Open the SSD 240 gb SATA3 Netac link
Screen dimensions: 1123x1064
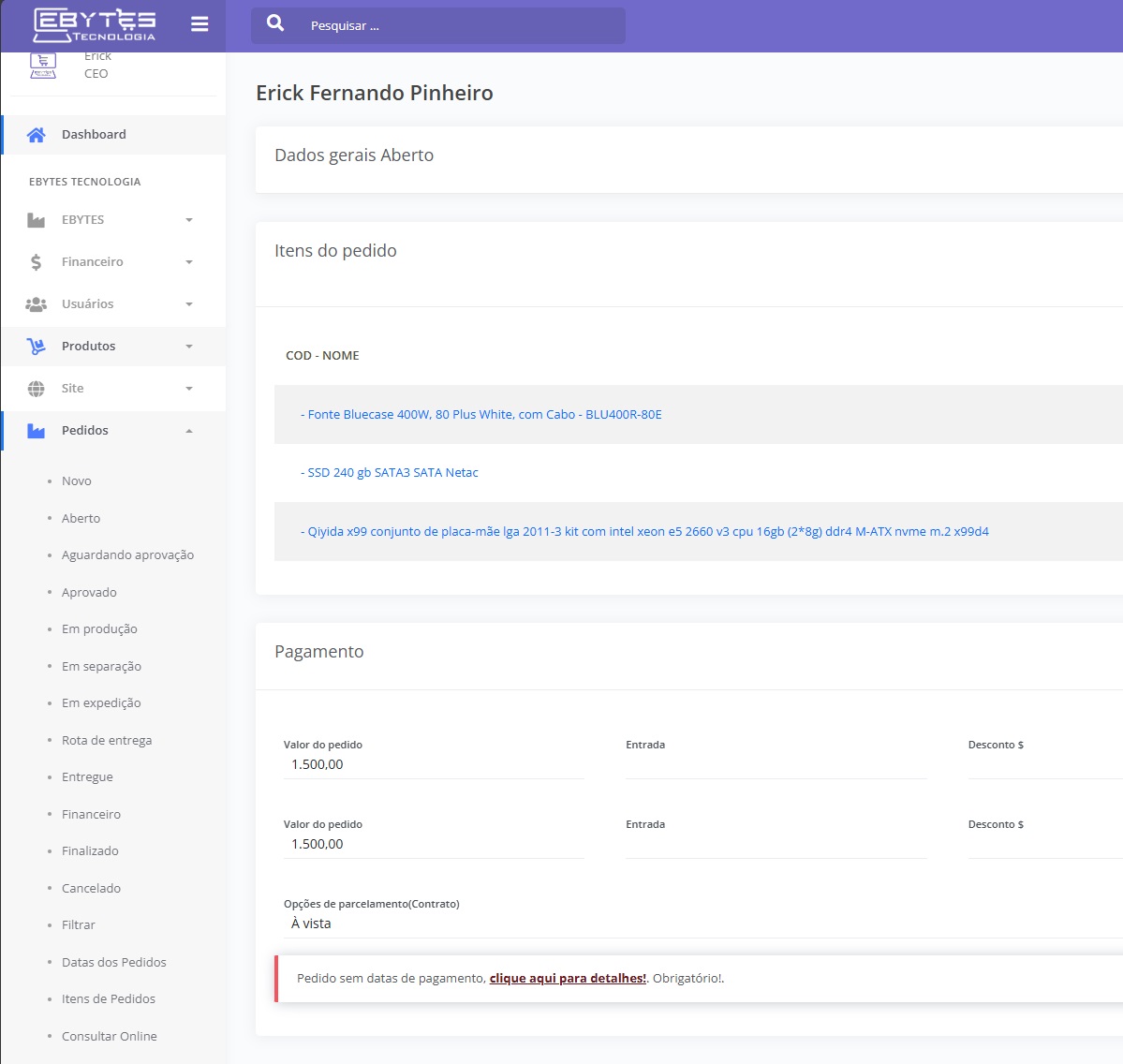point(389,473)
